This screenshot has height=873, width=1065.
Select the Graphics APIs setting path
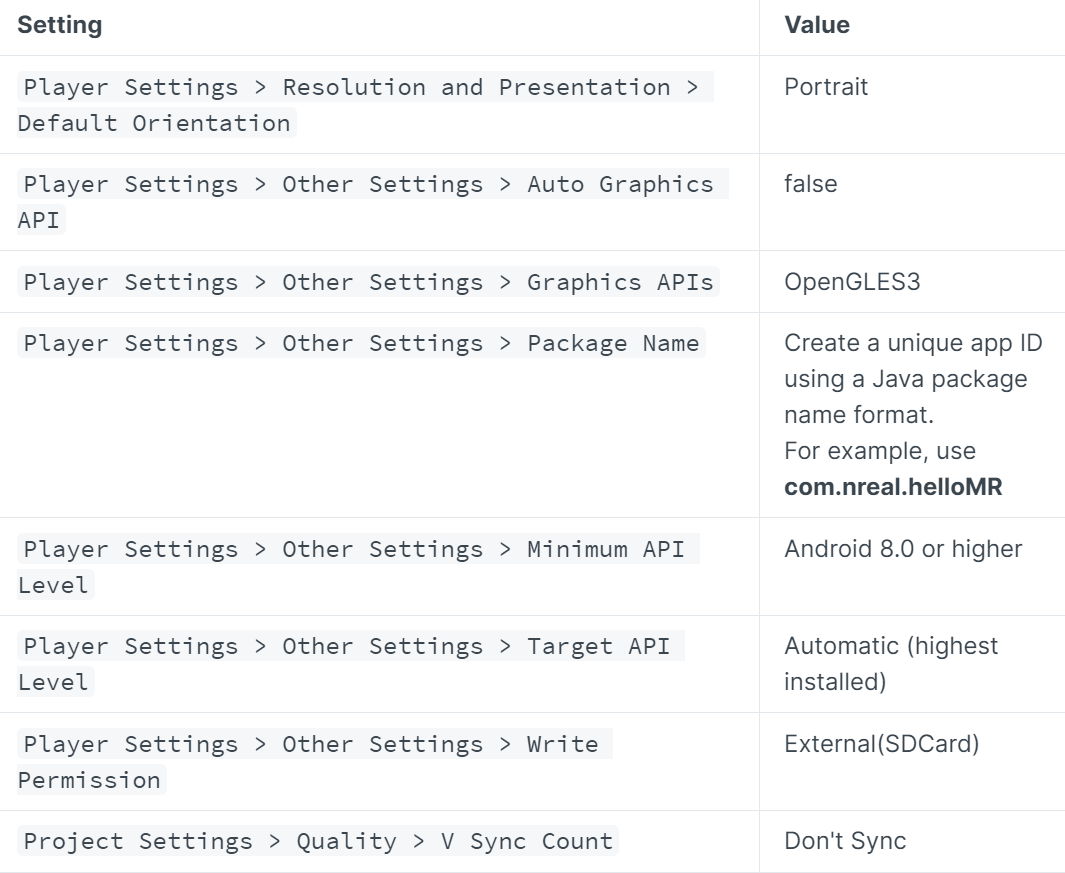369,282
